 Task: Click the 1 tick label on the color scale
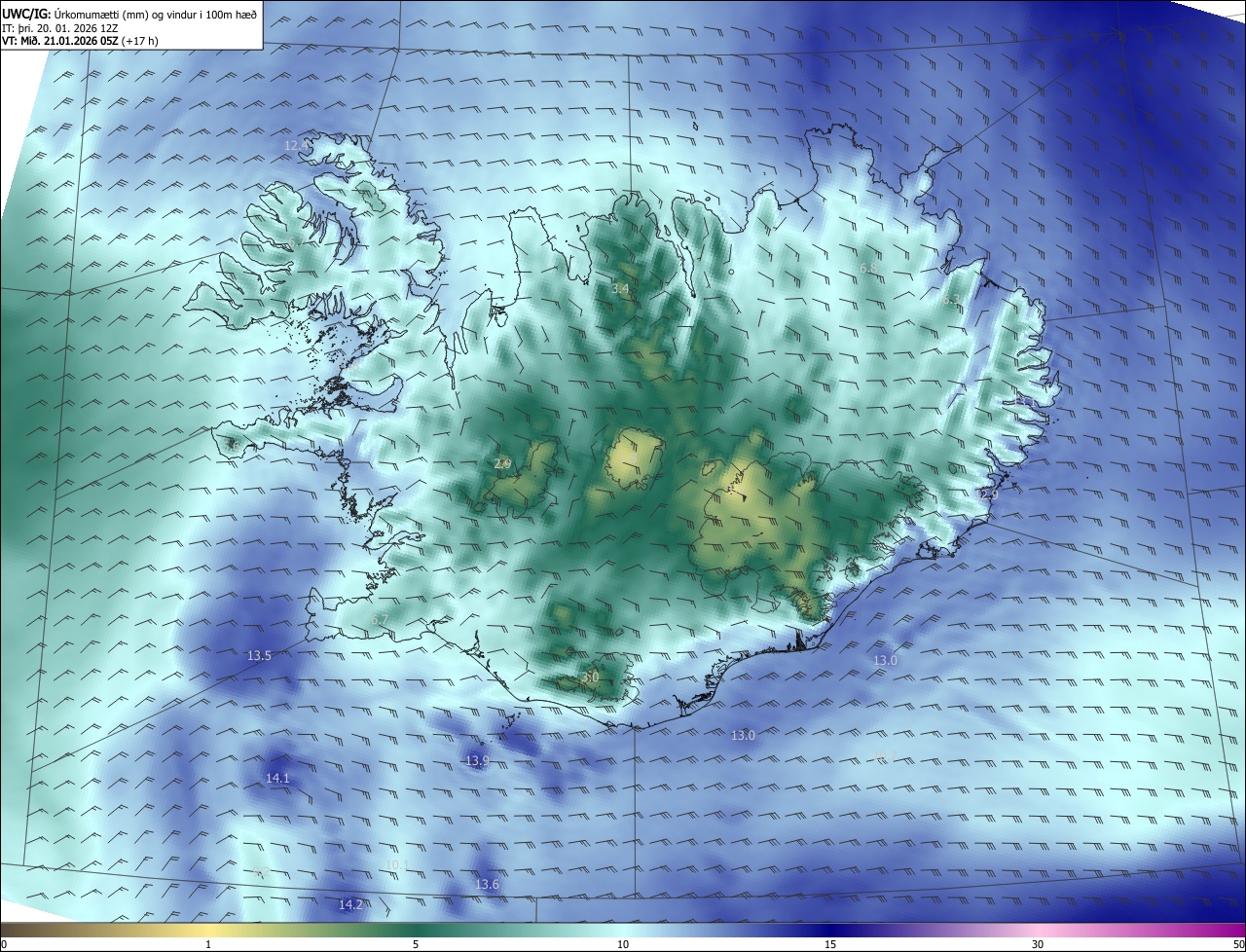point(208,944)
